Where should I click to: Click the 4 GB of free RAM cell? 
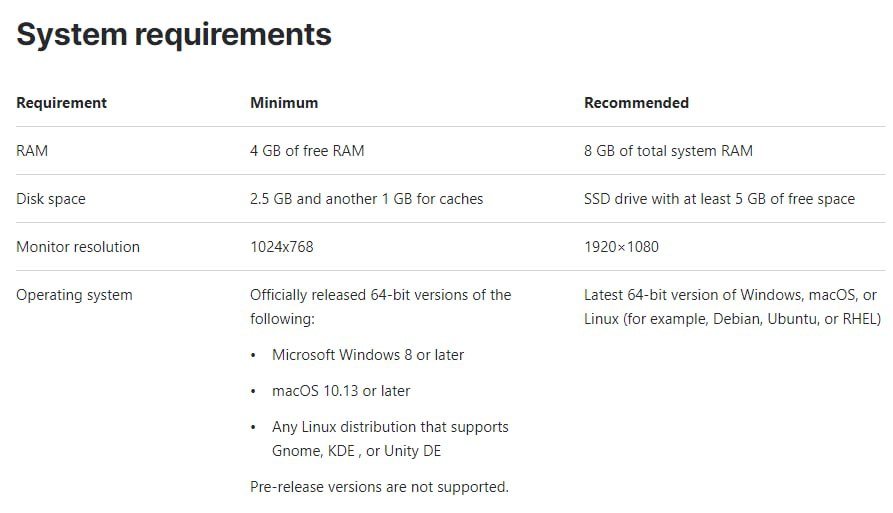(307, 151)
